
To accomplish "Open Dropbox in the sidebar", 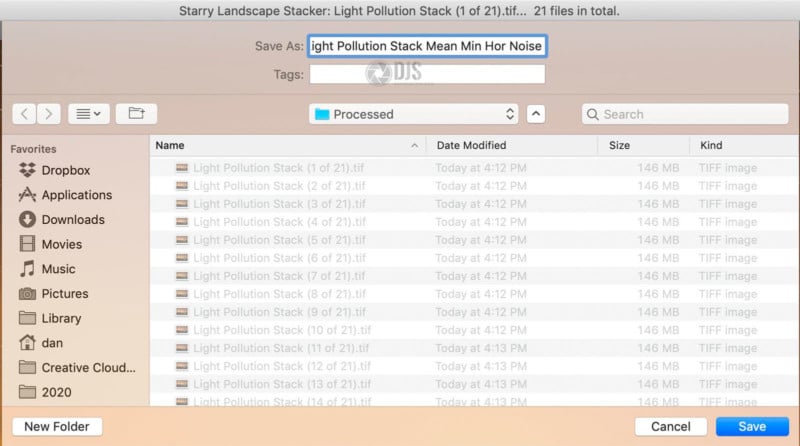I will click(65, 170).
